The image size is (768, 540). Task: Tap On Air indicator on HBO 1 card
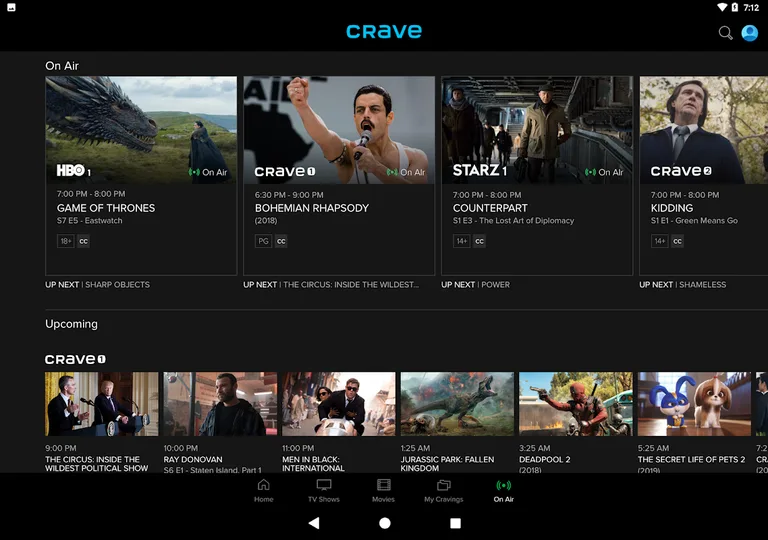[208, 172]
